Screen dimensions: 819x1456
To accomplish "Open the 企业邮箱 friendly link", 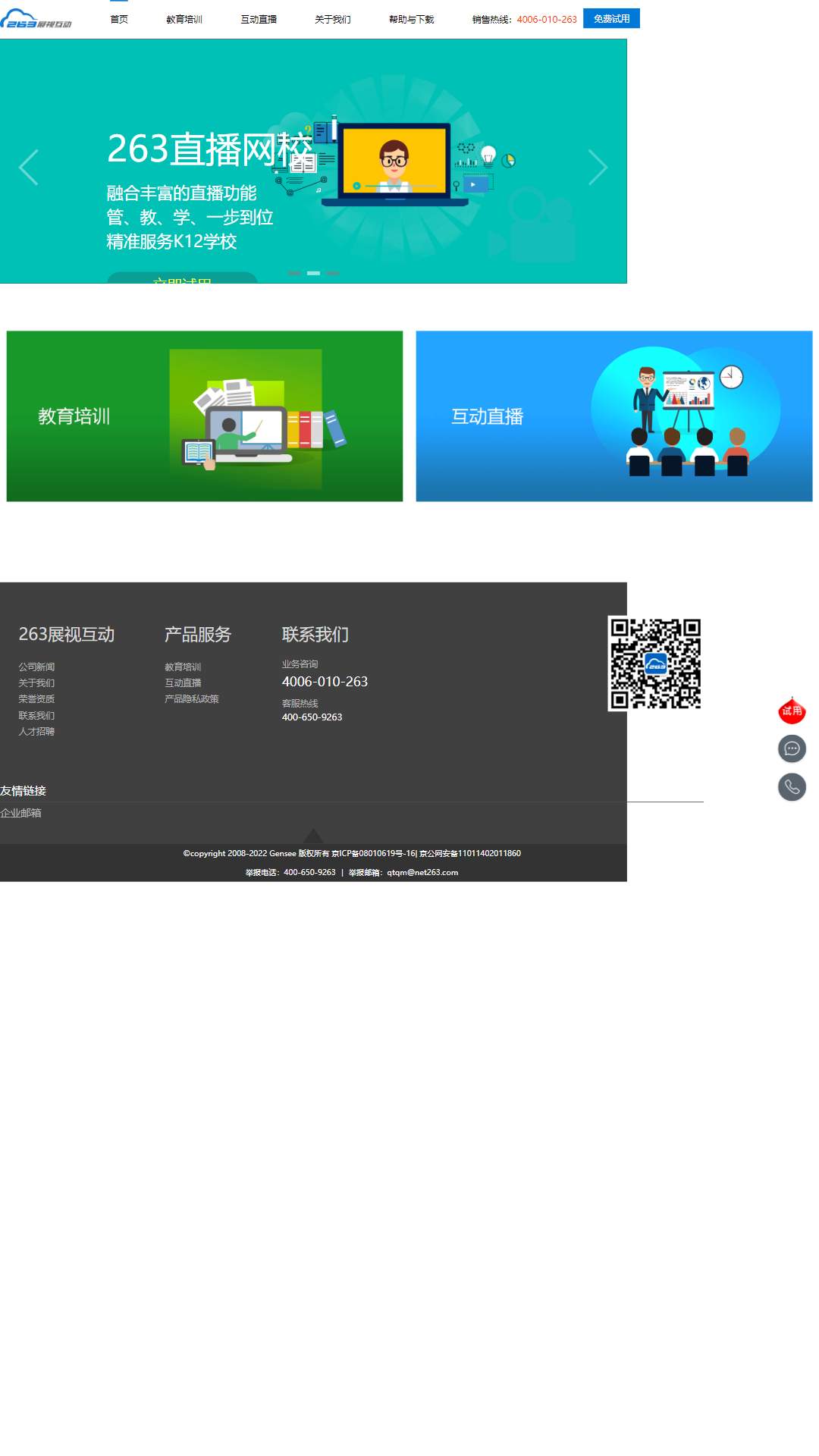I will pyautogui.click(x=21, y=813).
